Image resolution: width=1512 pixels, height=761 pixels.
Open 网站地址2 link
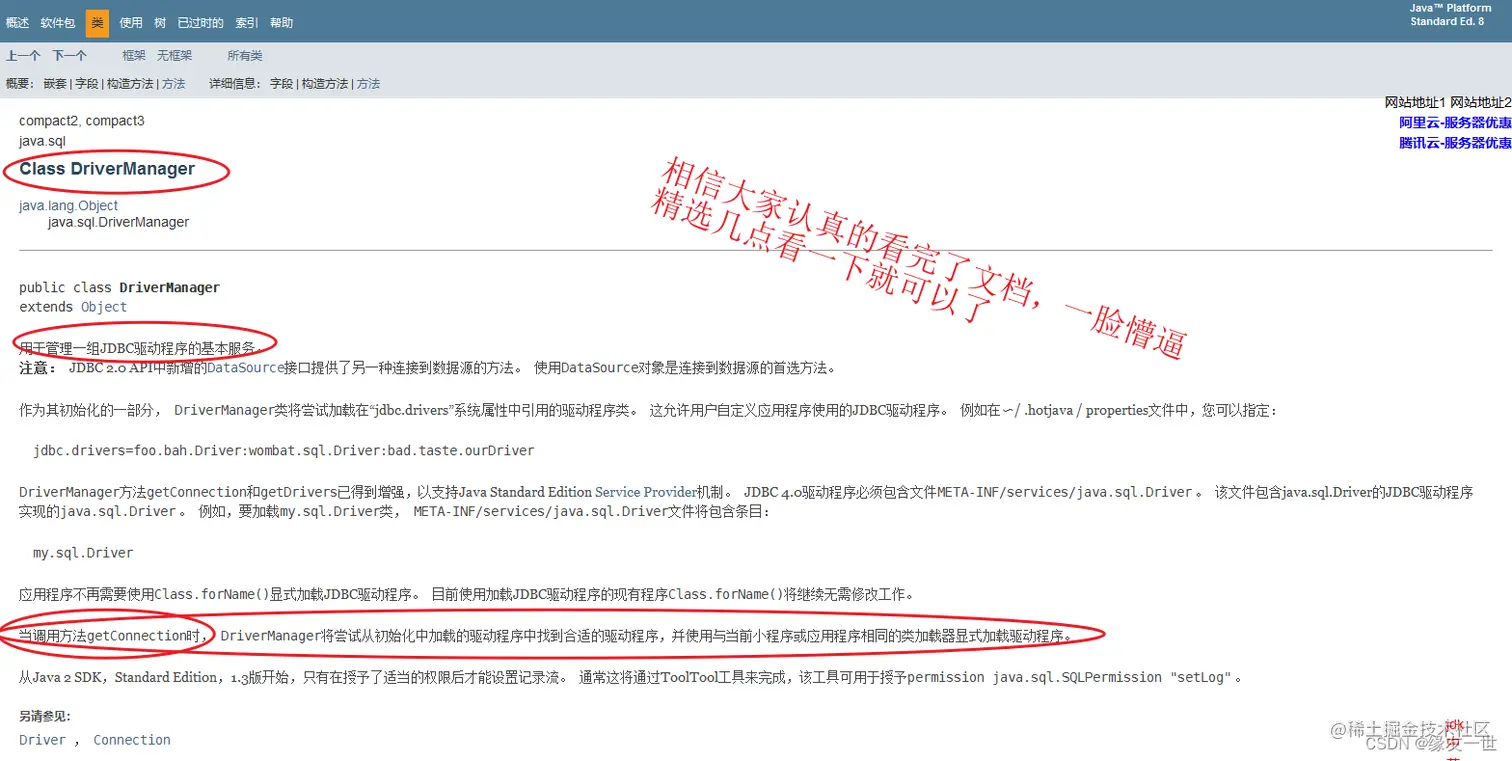1481,103
